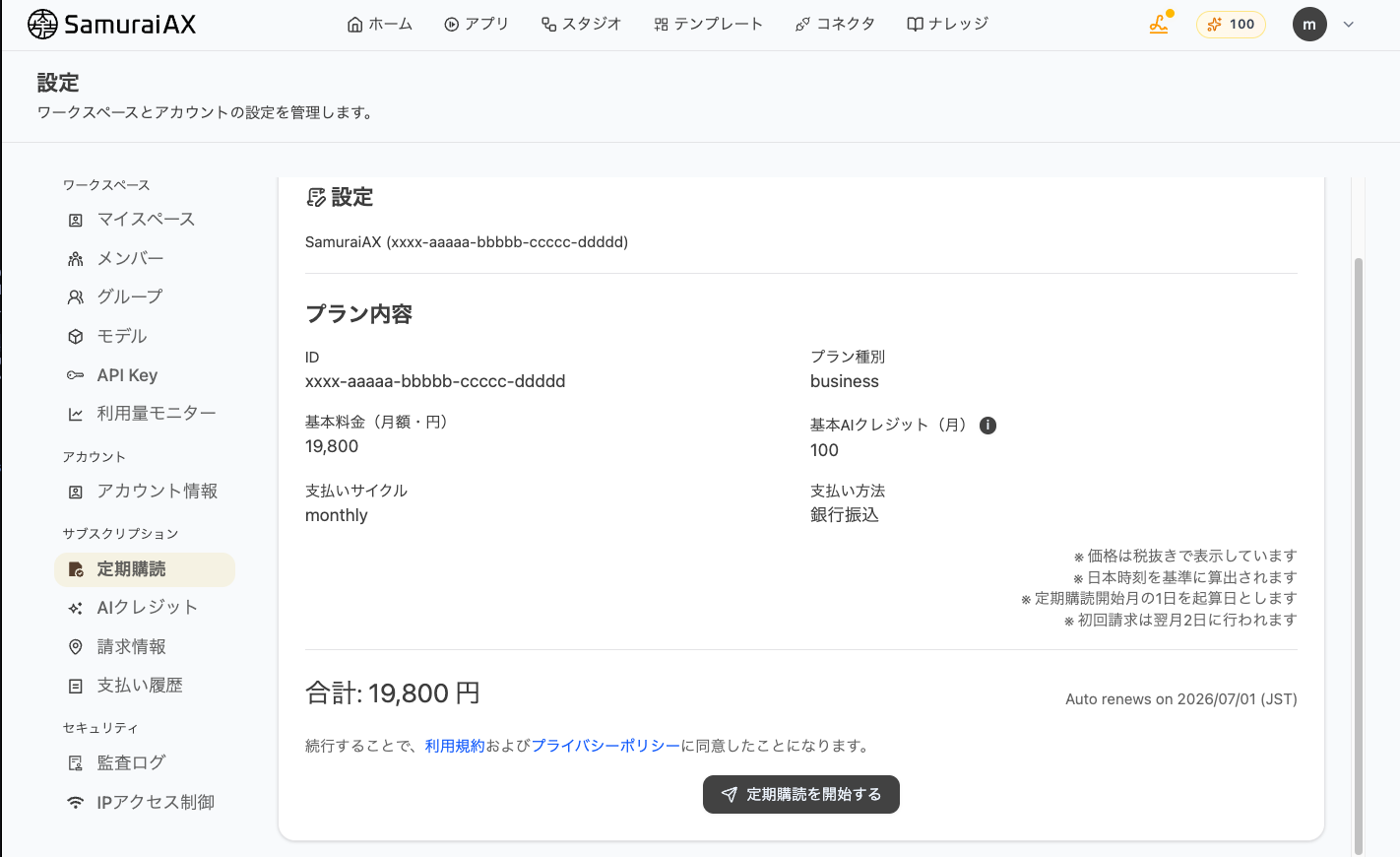Select メンバー label in sidebar
This screenshot has height=857, width=1400.
click(130, 258)
